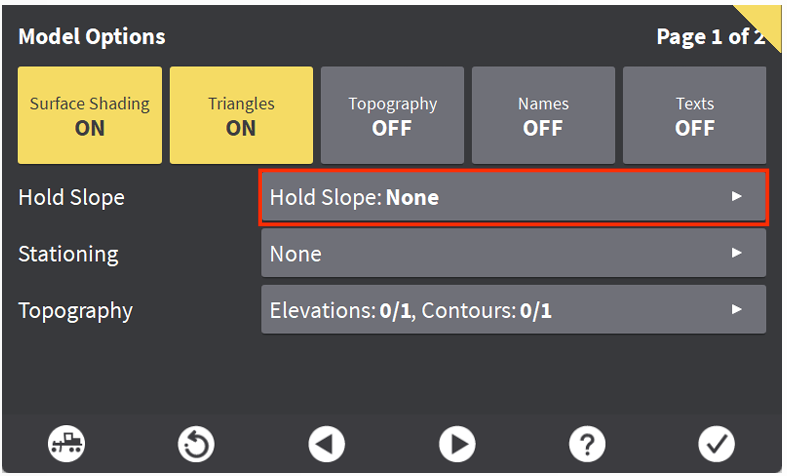Go to next page with right arrow
Viewport: 787px width, 476px height.
pos(457,443)
